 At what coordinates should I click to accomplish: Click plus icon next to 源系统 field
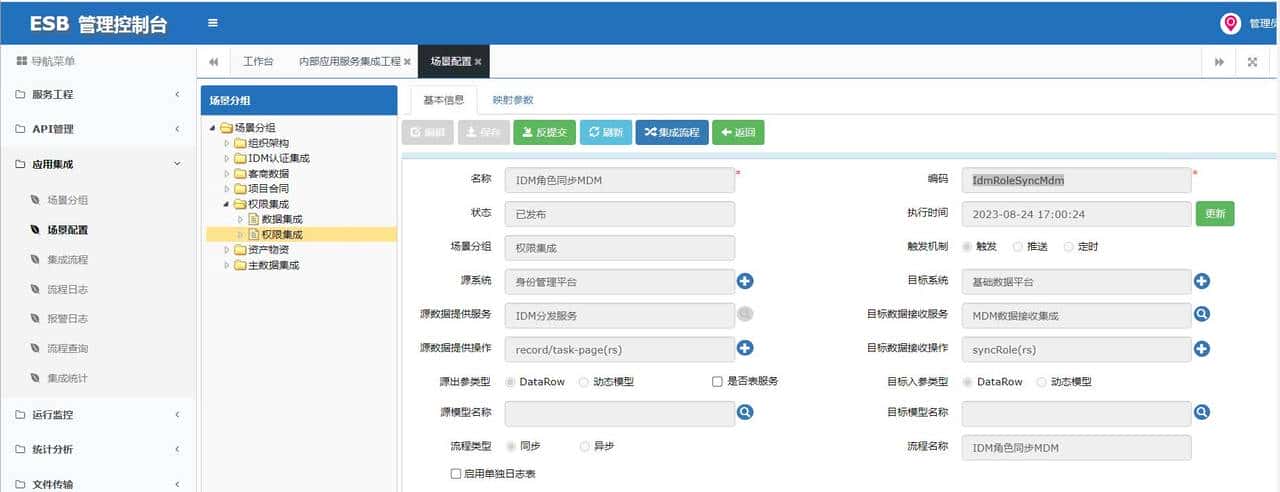745,281
